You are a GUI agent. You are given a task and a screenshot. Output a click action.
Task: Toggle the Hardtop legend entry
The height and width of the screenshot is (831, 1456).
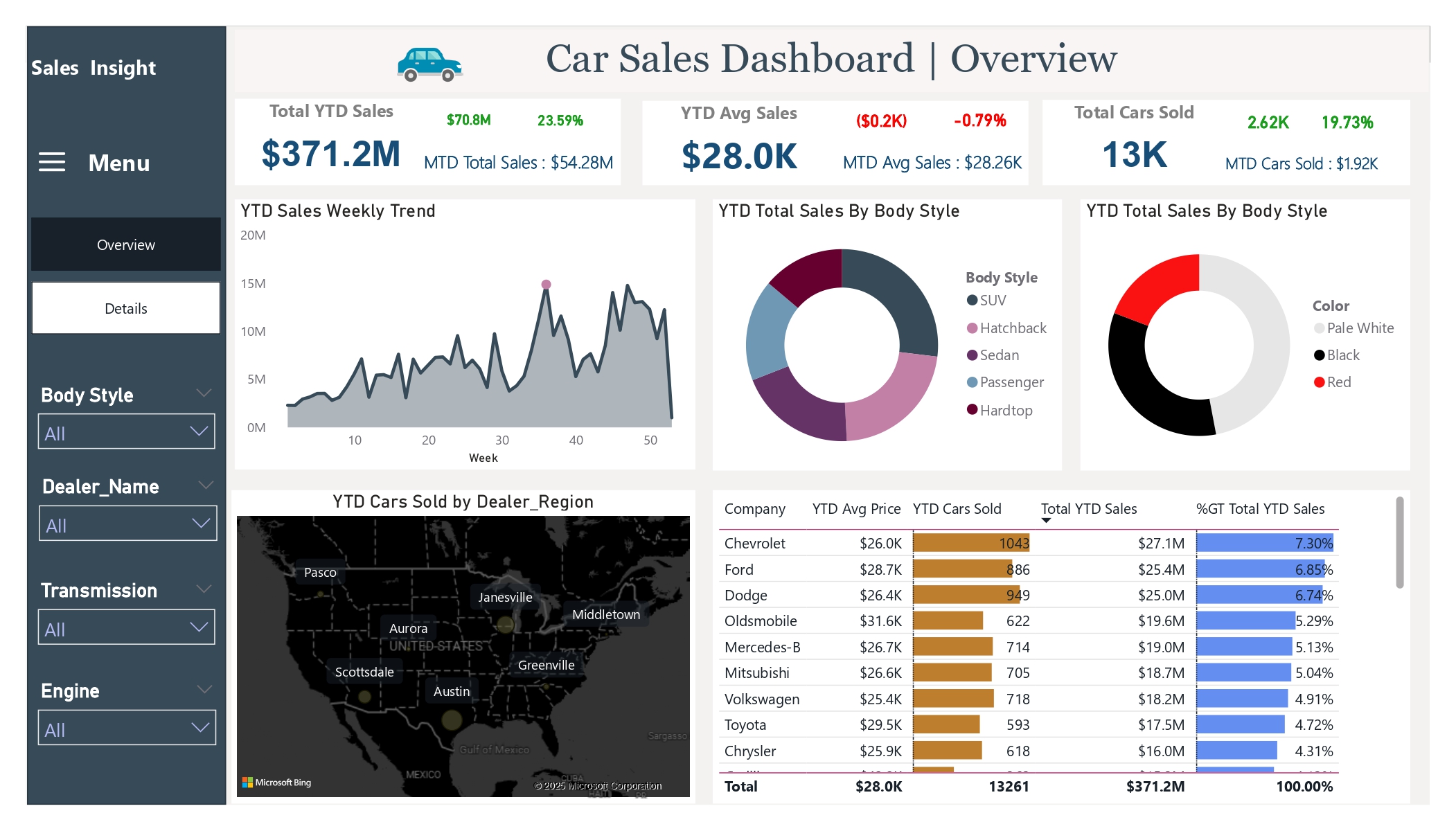[973, 410]
